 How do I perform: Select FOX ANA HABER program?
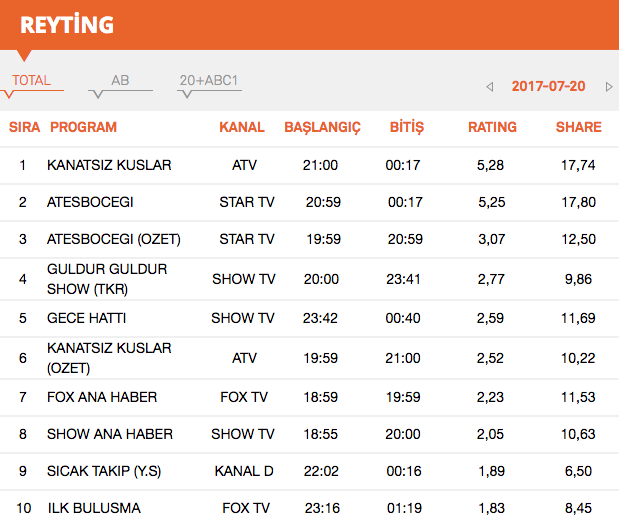click(x=102, y=397)
